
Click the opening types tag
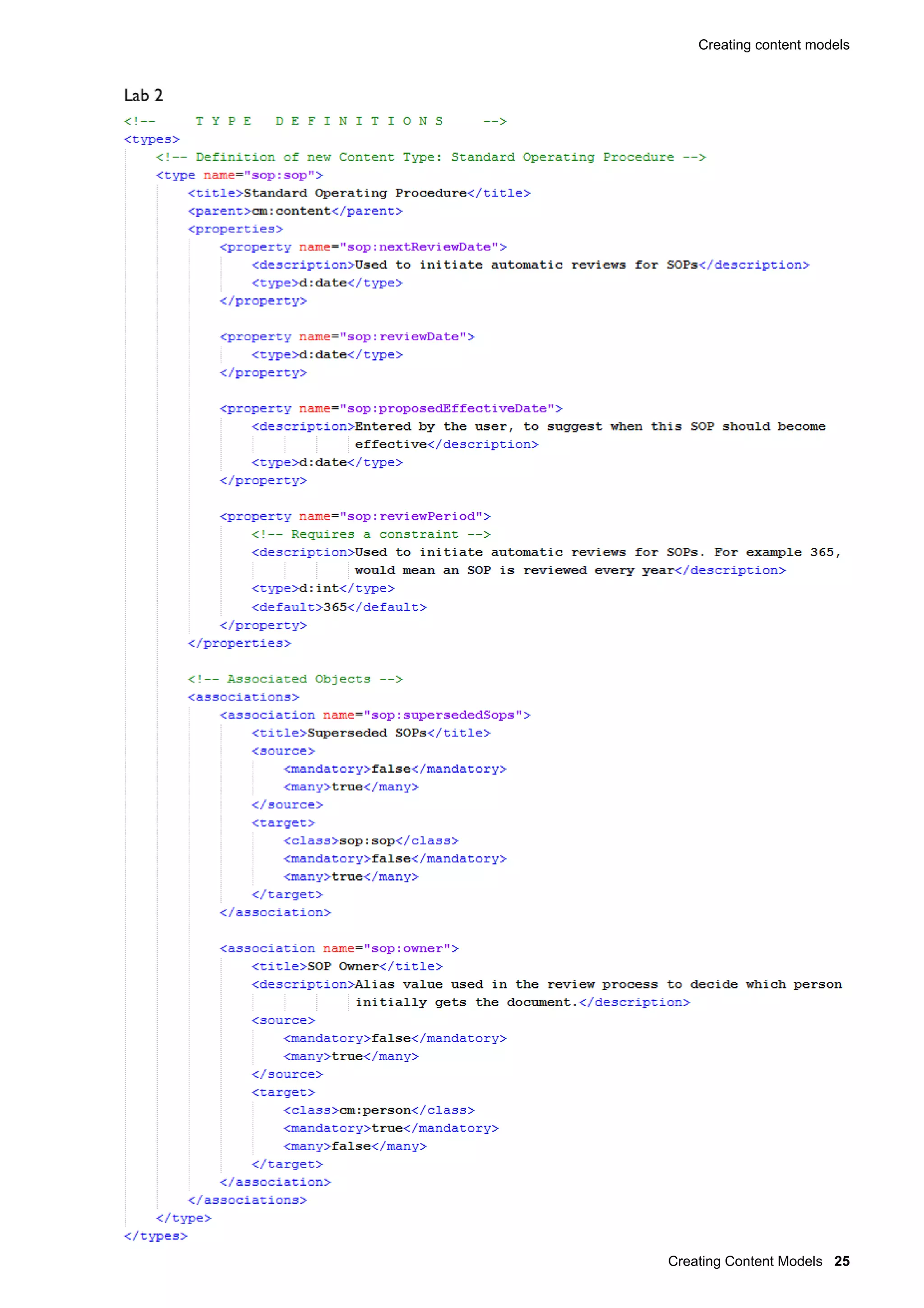[x=152, y=139]
